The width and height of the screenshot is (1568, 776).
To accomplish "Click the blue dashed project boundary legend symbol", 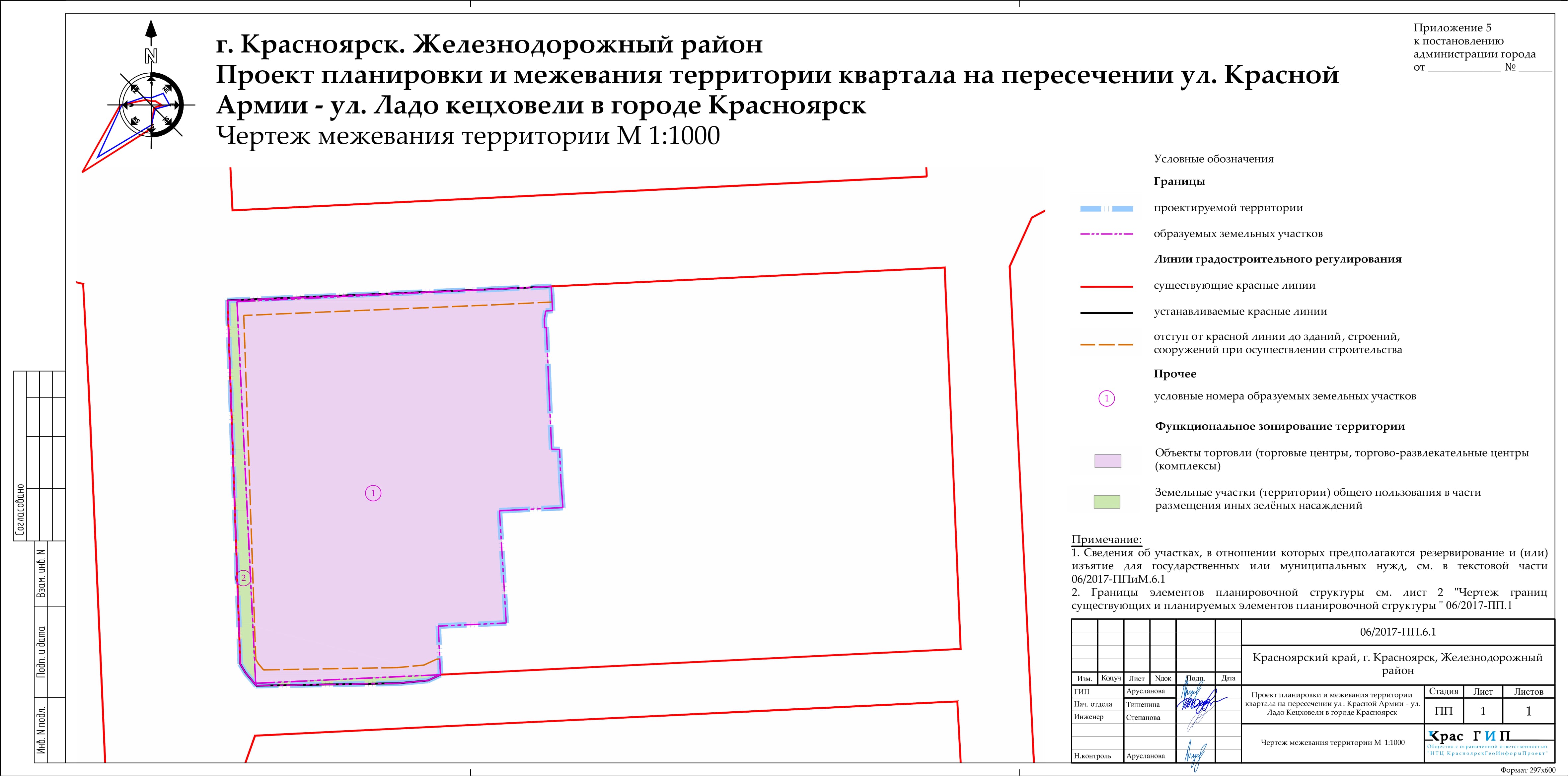I will [x=1106, y=209].
